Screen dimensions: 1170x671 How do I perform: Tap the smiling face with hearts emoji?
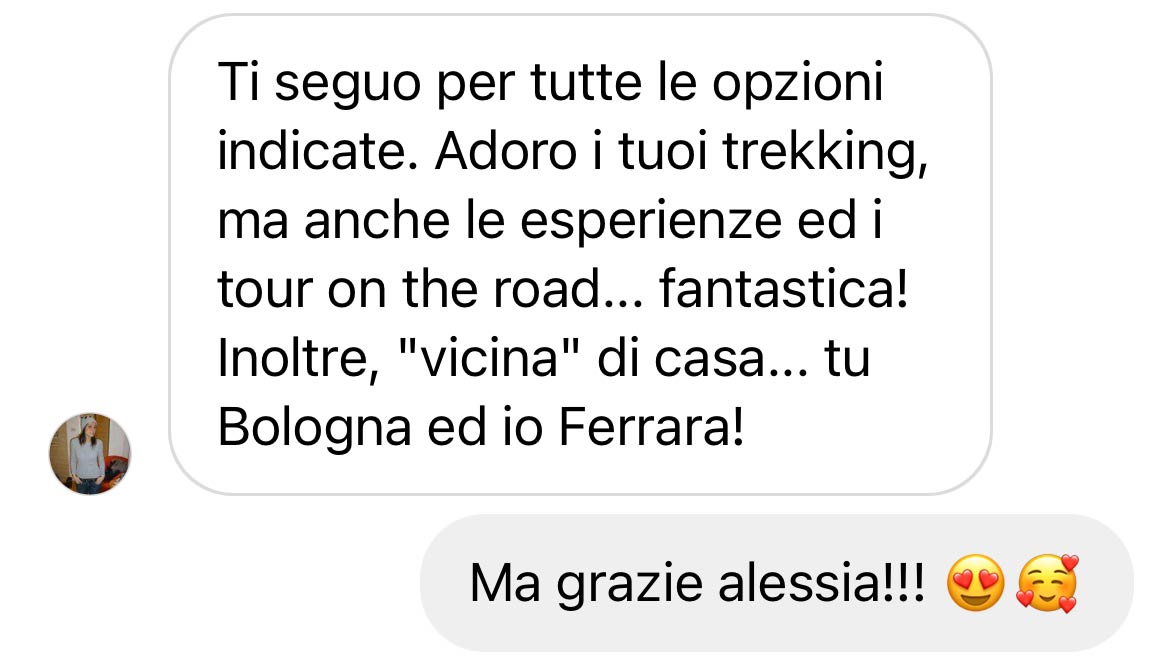pos(1048,583)
